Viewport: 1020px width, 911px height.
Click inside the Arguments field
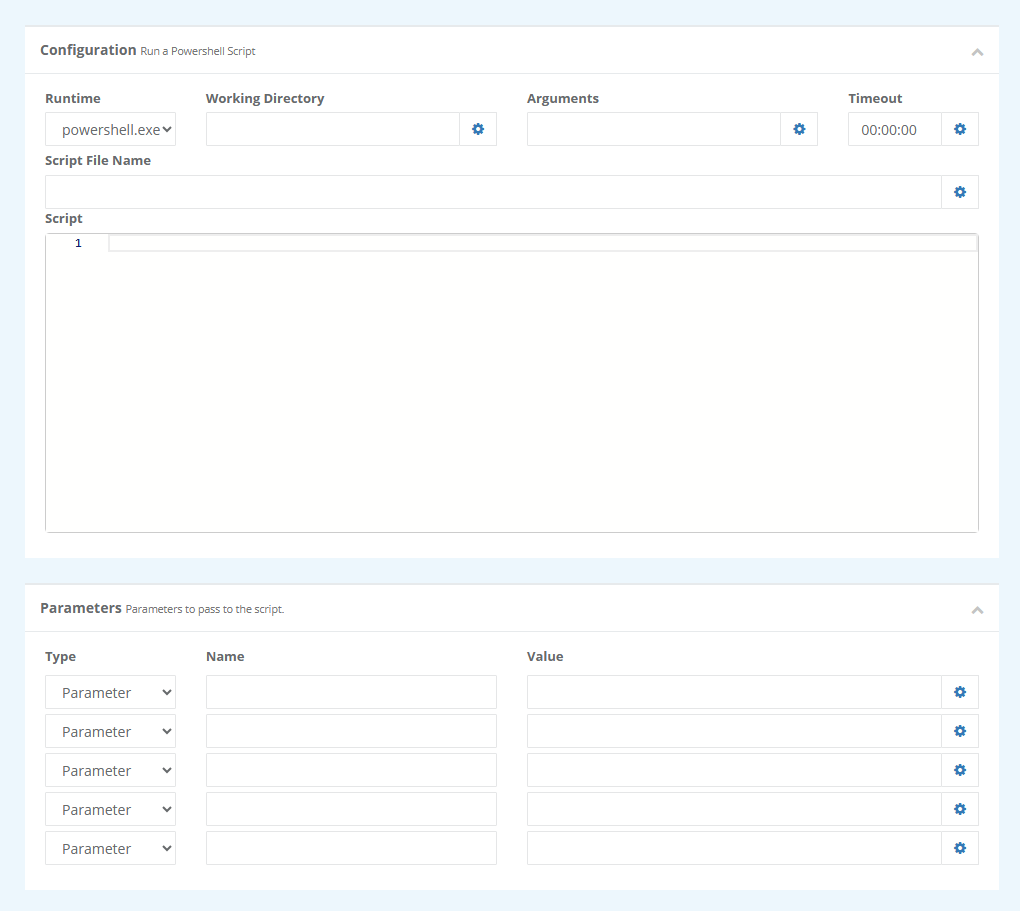[650, 129]
